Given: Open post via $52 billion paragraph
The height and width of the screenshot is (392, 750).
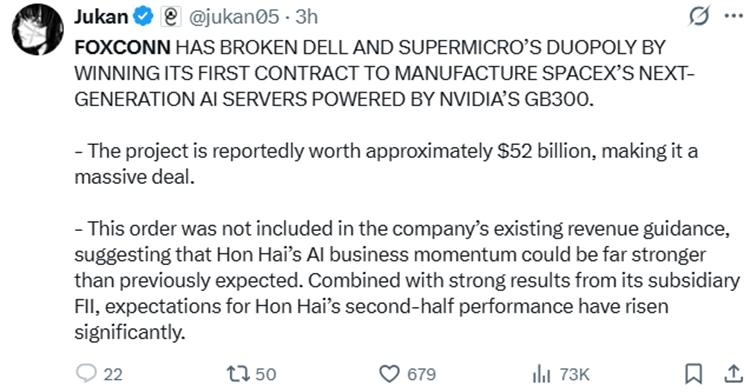Looking at the screenshot, I should point(386,164).
